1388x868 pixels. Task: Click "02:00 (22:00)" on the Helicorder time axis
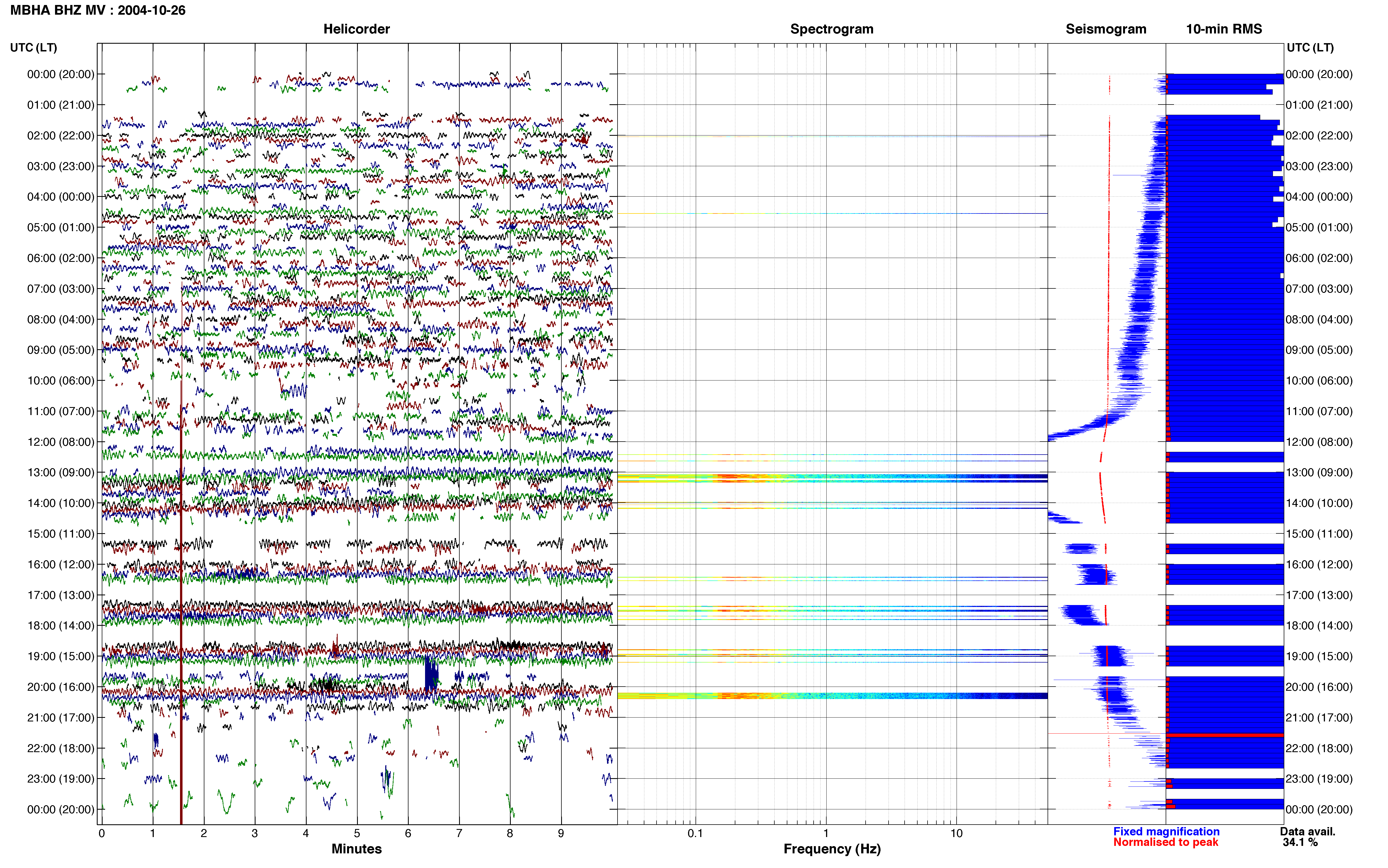(x=61, y=135)
